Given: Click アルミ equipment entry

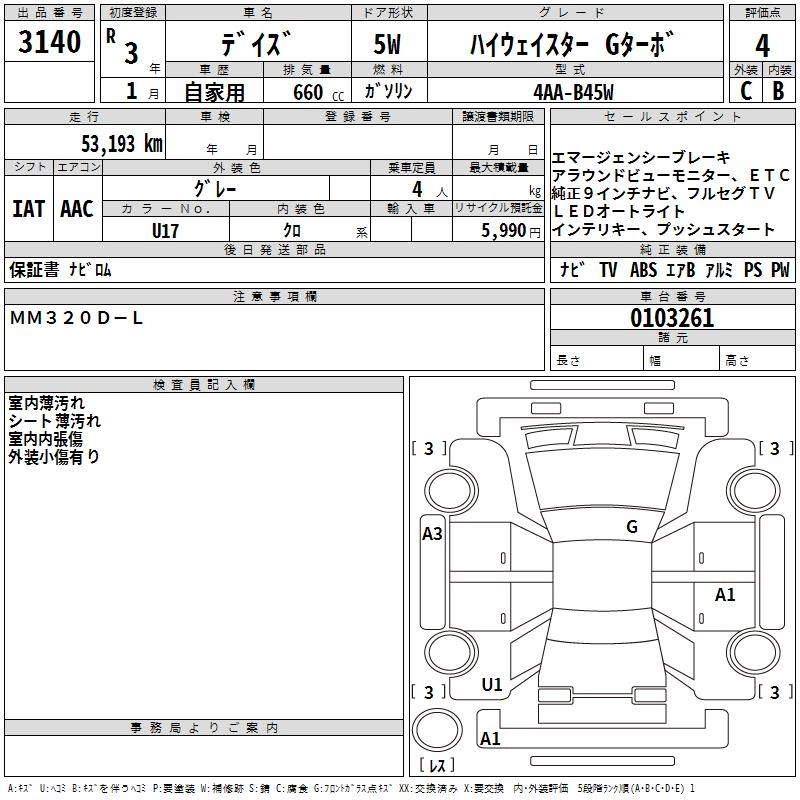Looking at the screenshot, I should (x=719, y=269).
